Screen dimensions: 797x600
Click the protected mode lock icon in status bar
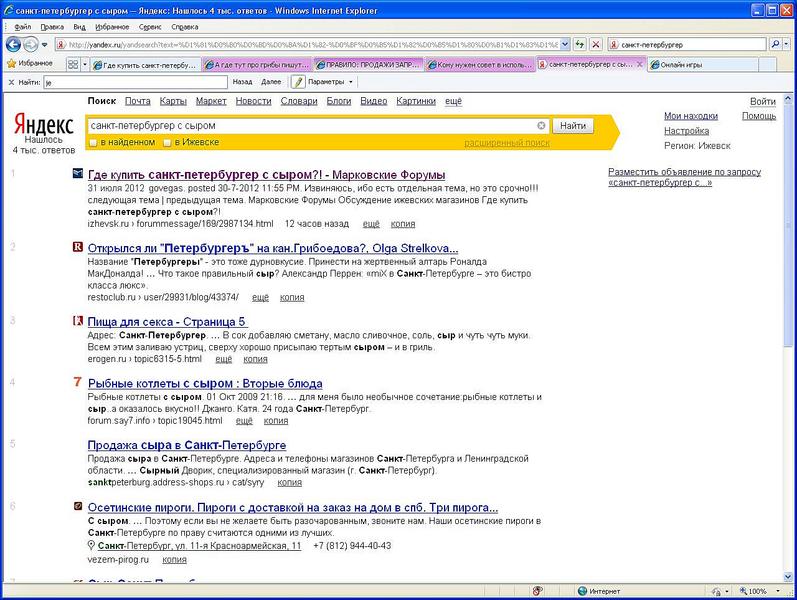(x=717, y=591)
